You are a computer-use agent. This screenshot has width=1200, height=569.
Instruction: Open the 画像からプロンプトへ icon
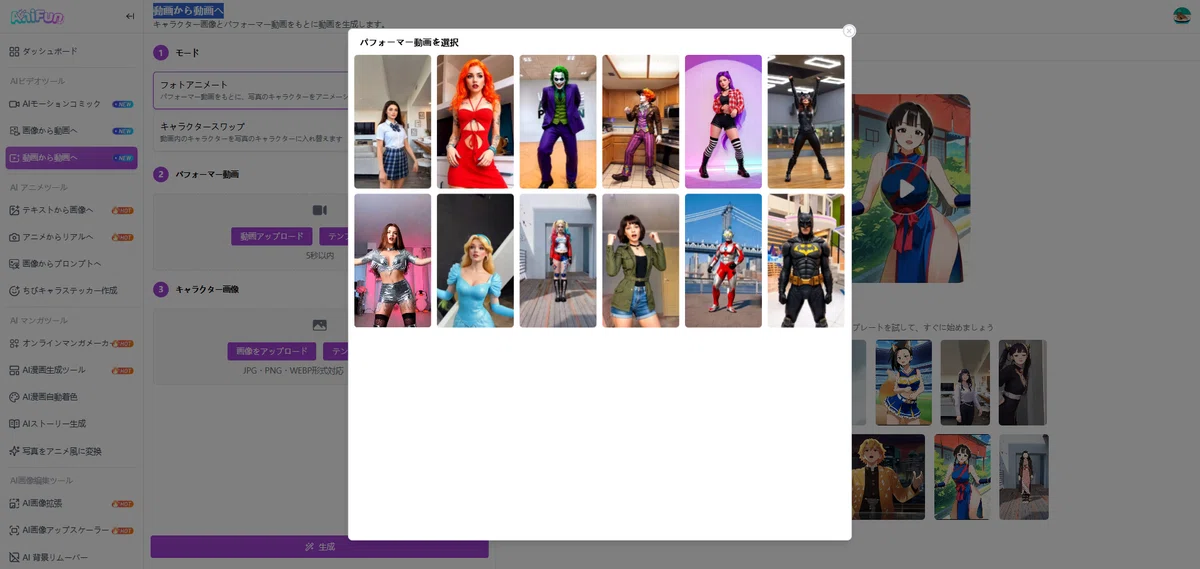[14, 264]
